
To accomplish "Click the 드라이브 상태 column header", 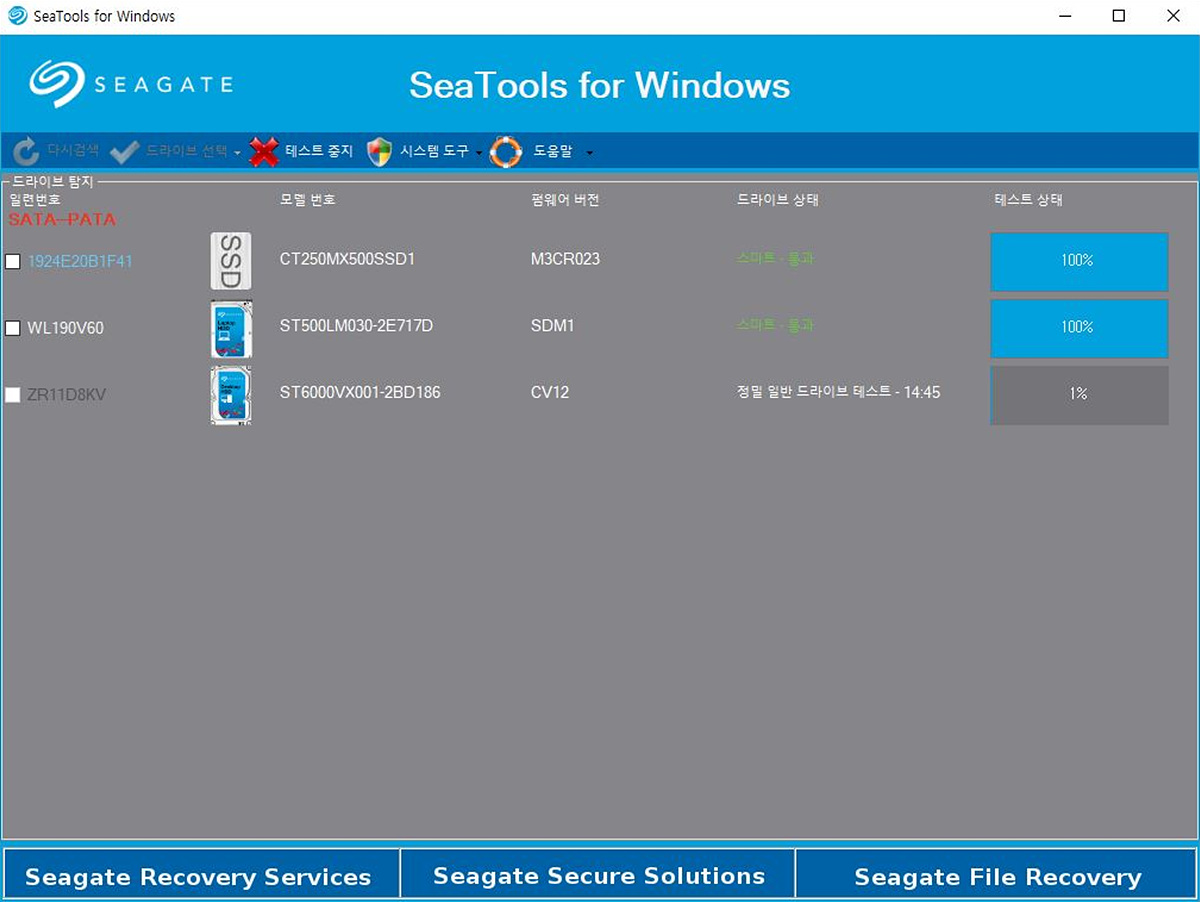I will click(778, 200).
